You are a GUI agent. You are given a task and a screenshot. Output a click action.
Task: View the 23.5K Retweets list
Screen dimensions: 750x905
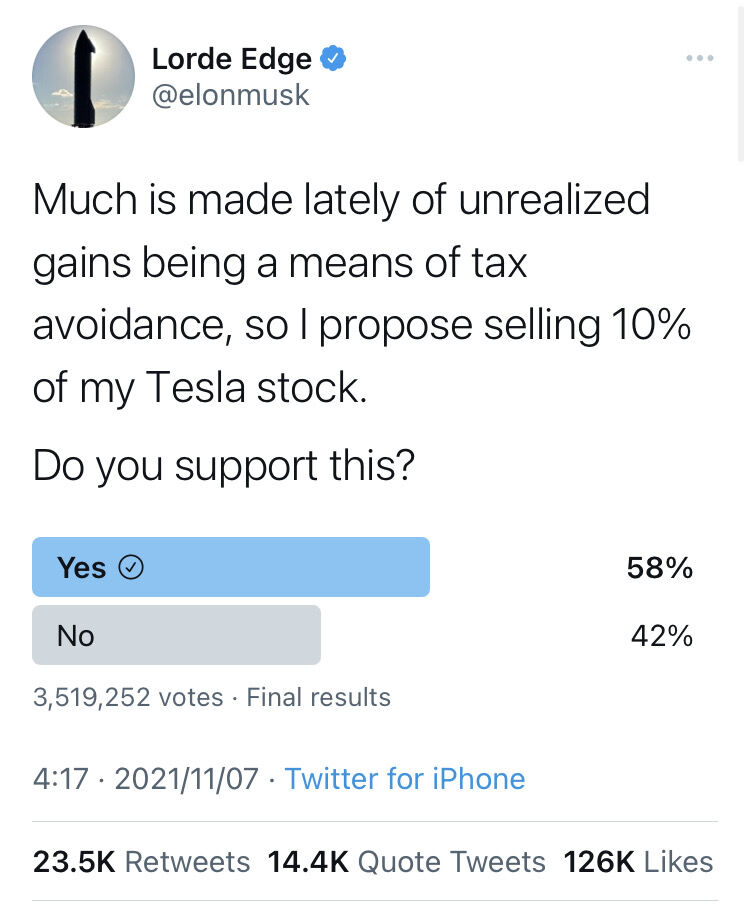tap(141, 862)
